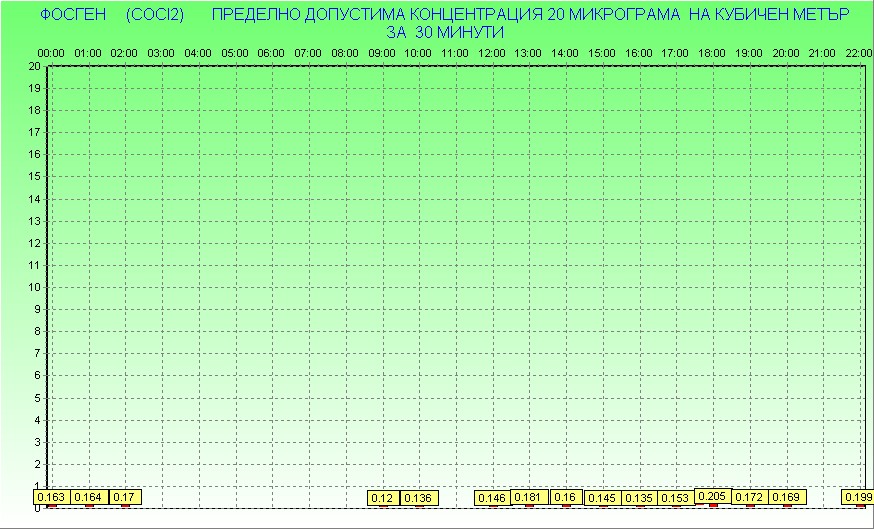The height and width of the screenshot is (529, 874).
Task: Pick the 06:00 time label
Action: click(271, 53)
